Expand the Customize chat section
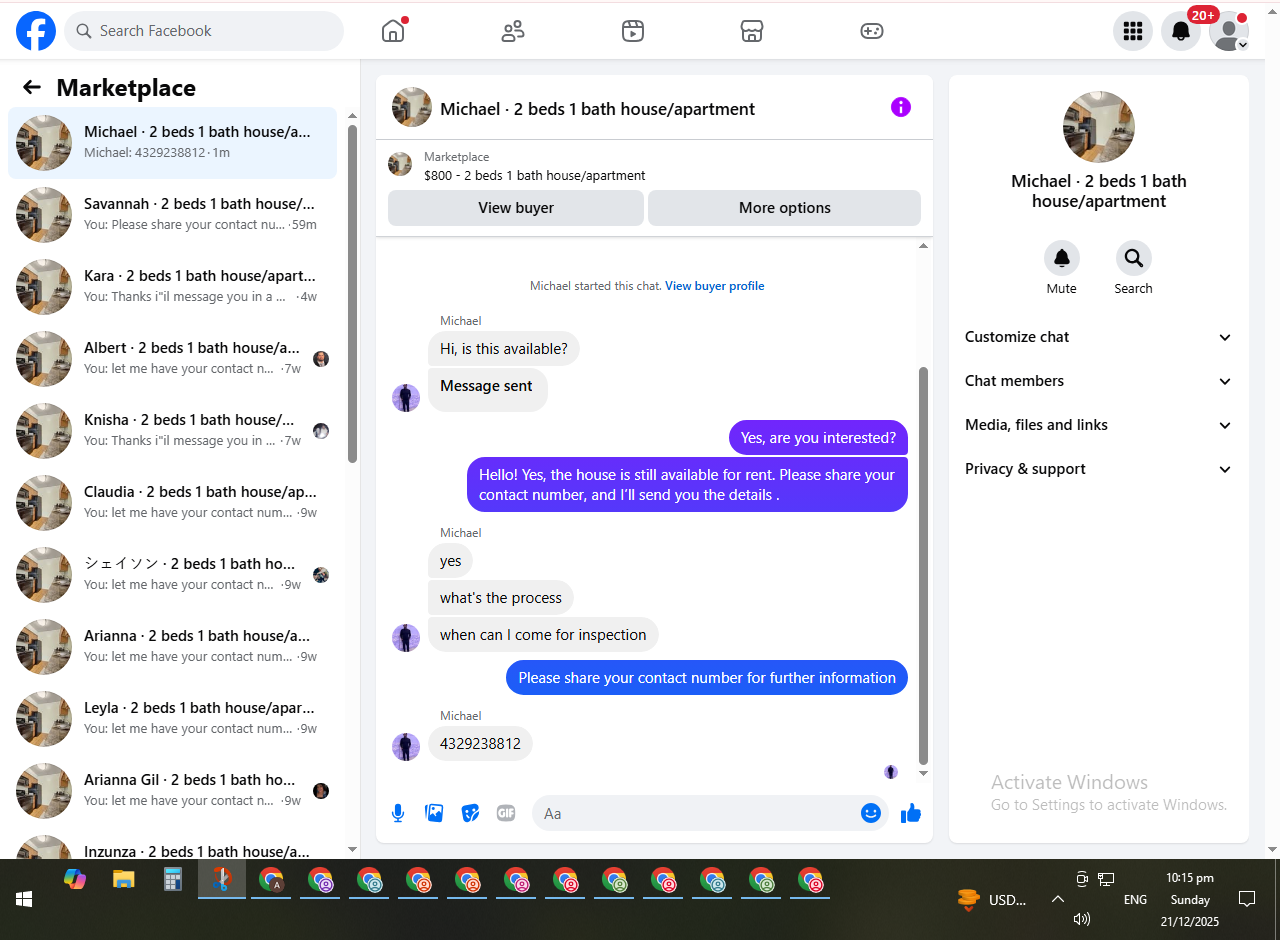1280x940 pixels. 1099,337
